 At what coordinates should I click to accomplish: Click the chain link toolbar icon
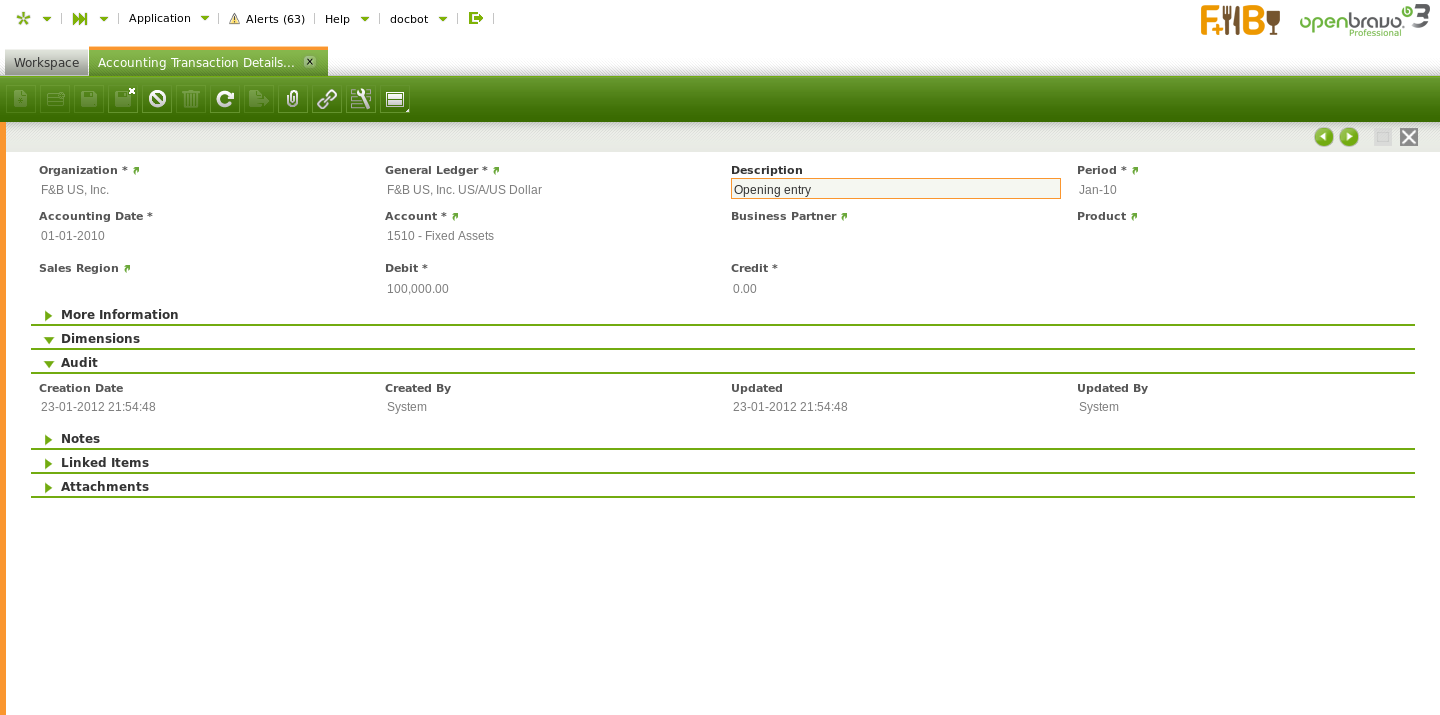coord(327,99)
